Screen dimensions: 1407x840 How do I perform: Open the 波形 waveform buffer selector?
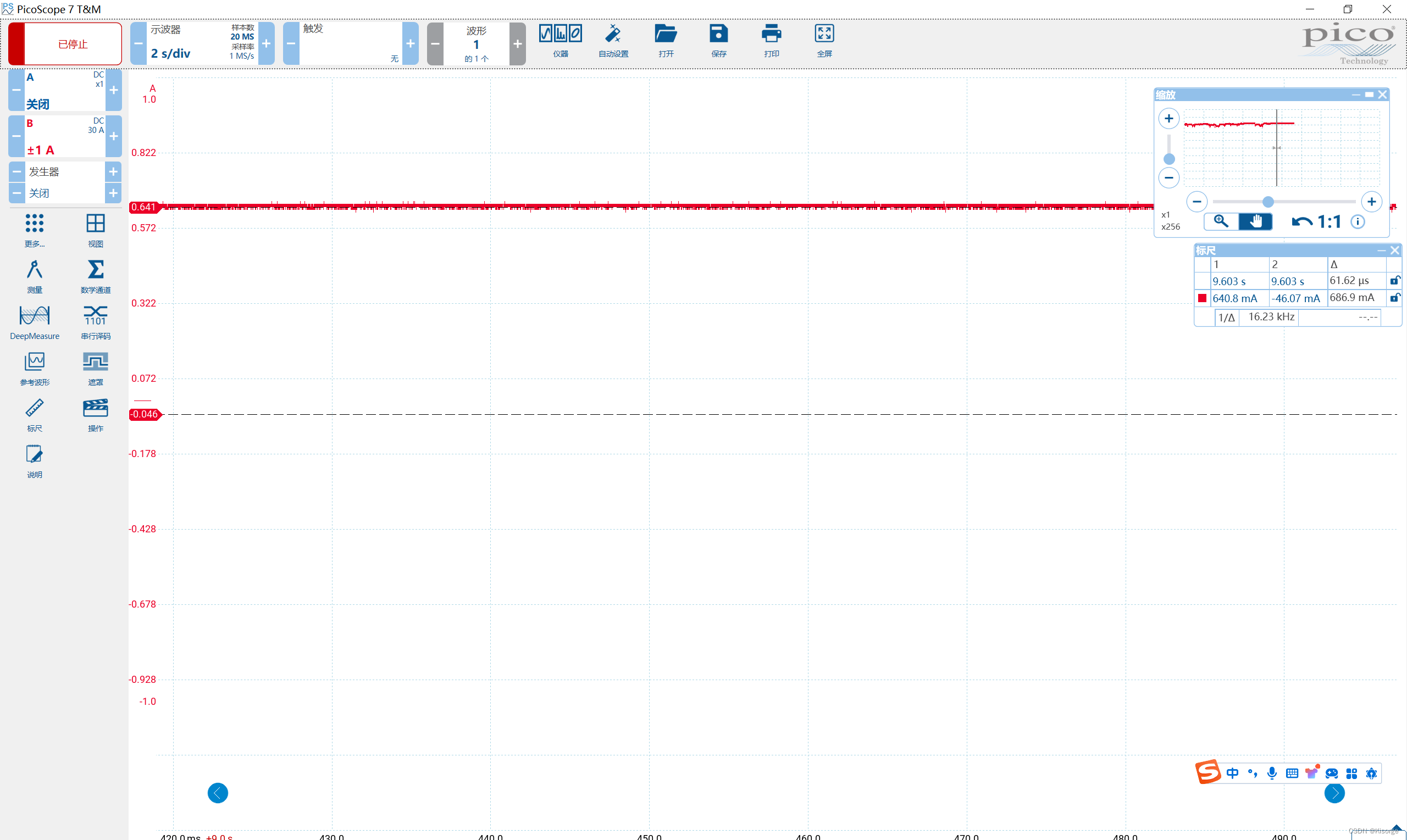point(476,43)
